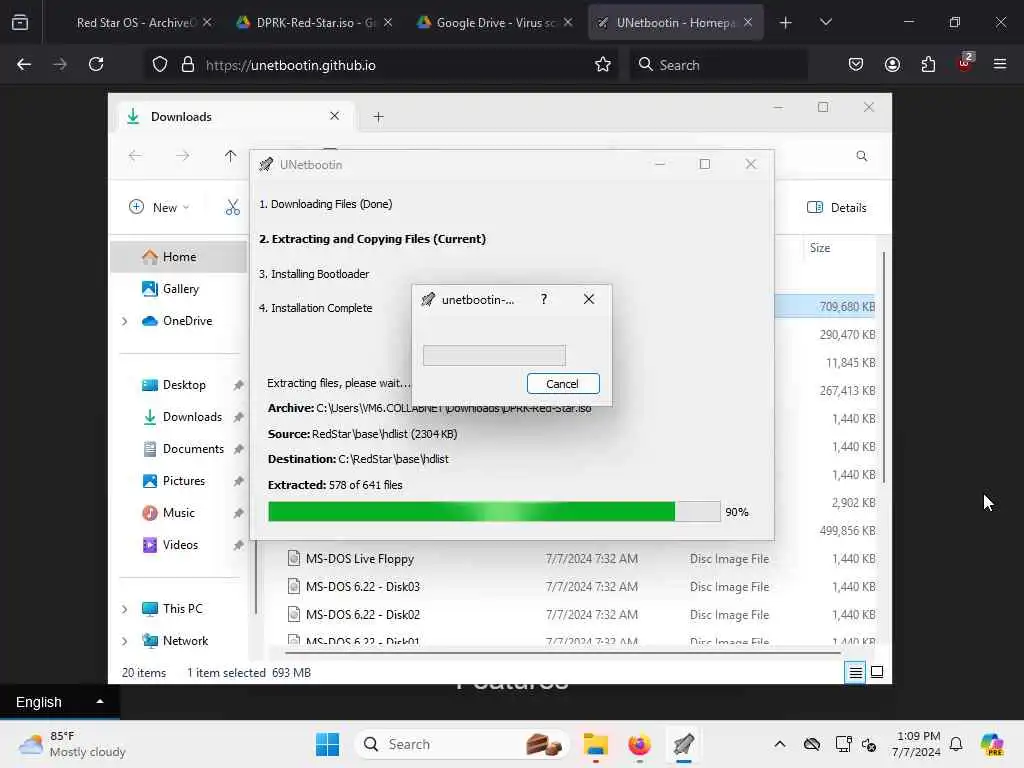Viewport: 1024px width, 768px height.
Task: Unpin Desktop using its pin icon
Action: [238, 385]
